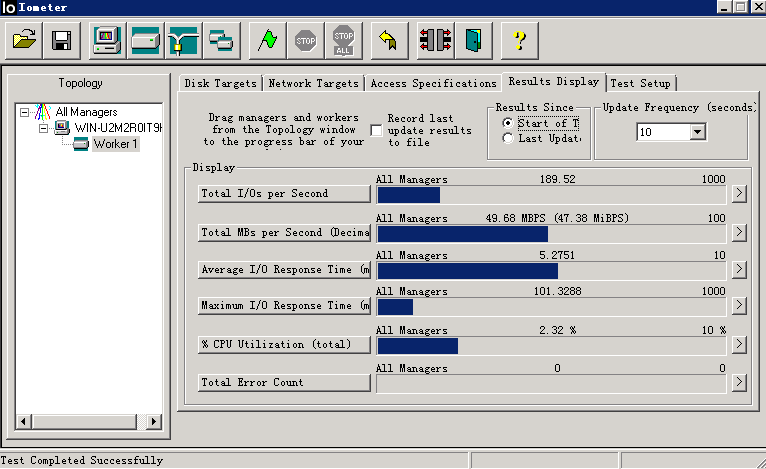Open the Update Frequency dropdown
Viewport: 766px width, 469px height.
pos(698,132)
